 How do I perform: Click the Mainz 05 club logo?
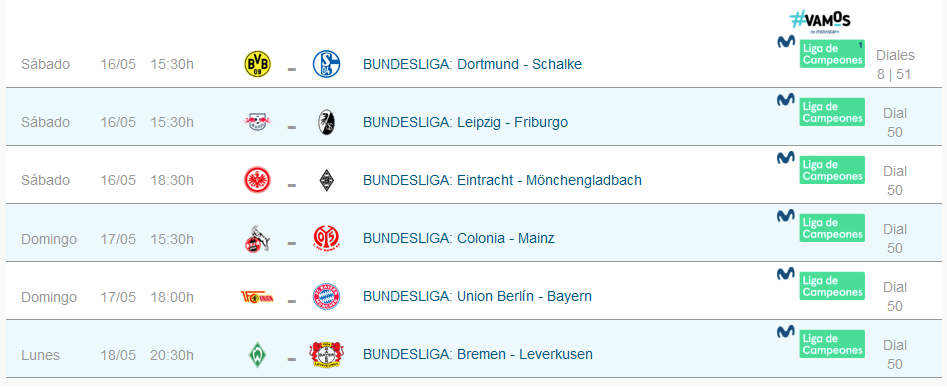tap(326, 238)
